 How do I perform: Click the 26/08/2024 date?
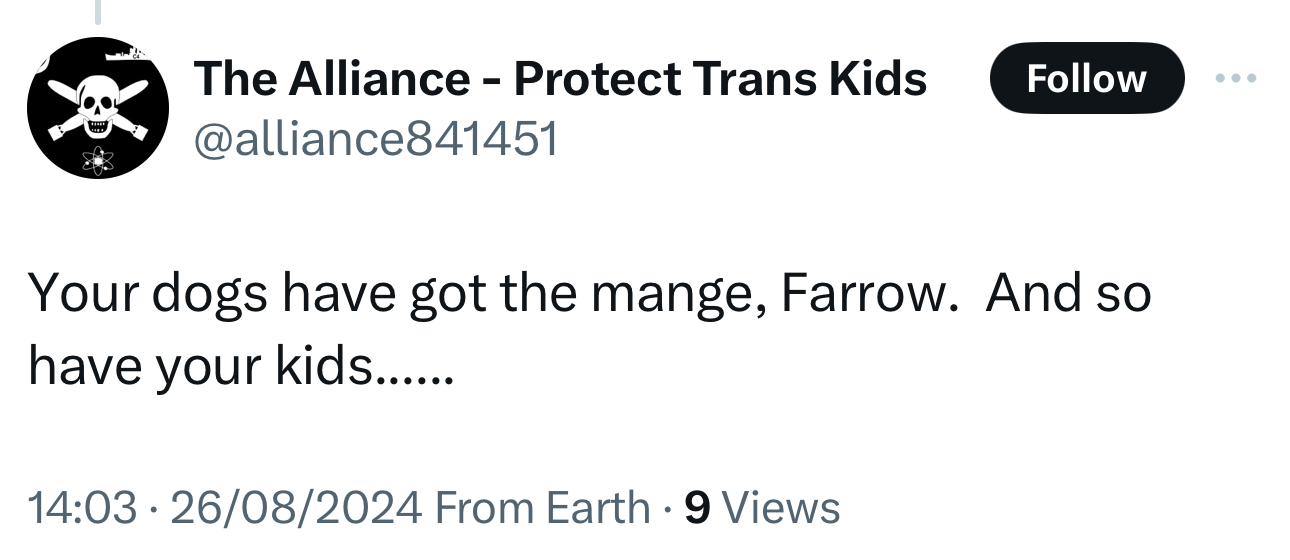[x=295, y=507]
